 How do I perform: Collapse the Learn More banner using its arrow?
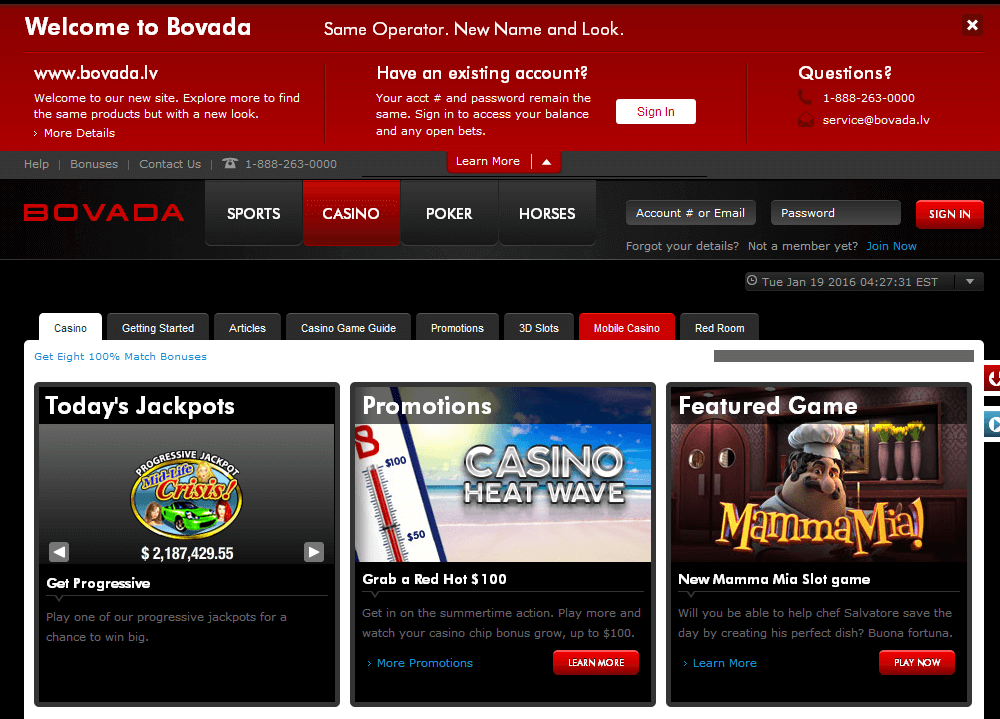(x=545, y=161)
